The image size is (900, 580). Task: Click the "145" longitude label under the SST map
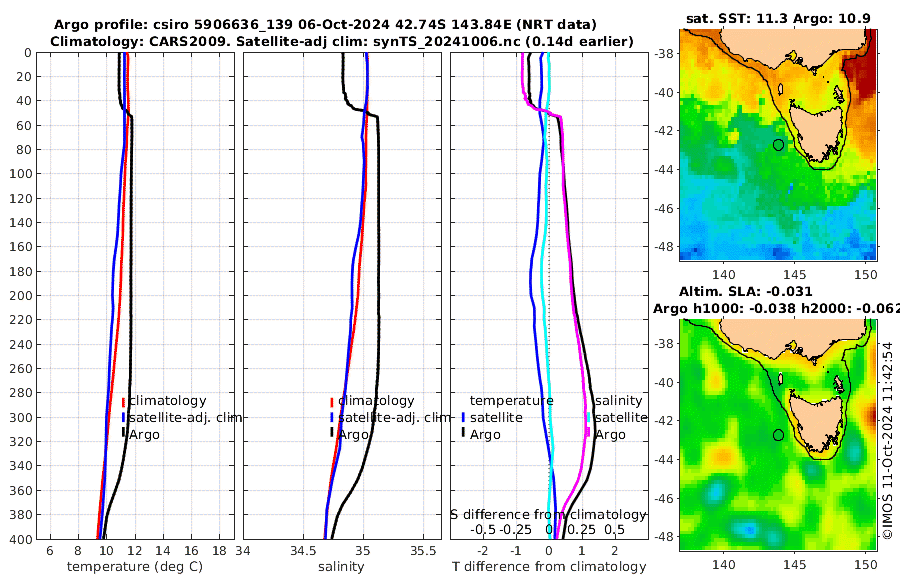795,274
